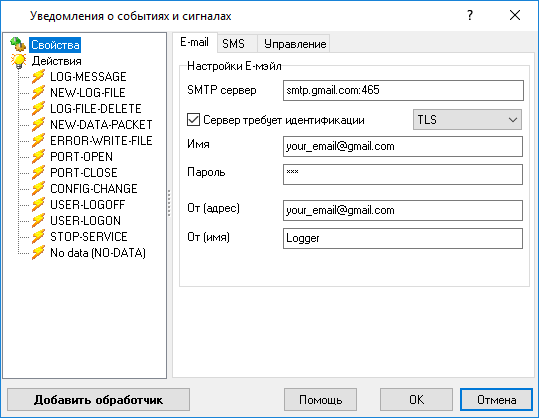Click the Properties (Свойства) gear icon
This screenshot has height=418, width=539.
click(x=18, y=44)
